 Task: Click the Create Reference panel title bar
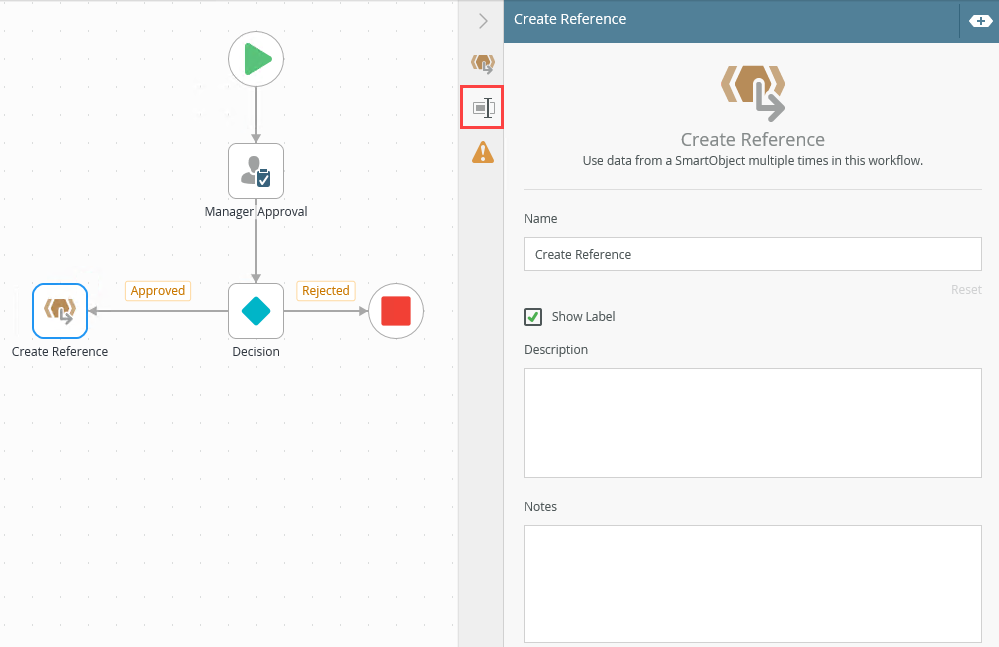[x=731, y=20]
